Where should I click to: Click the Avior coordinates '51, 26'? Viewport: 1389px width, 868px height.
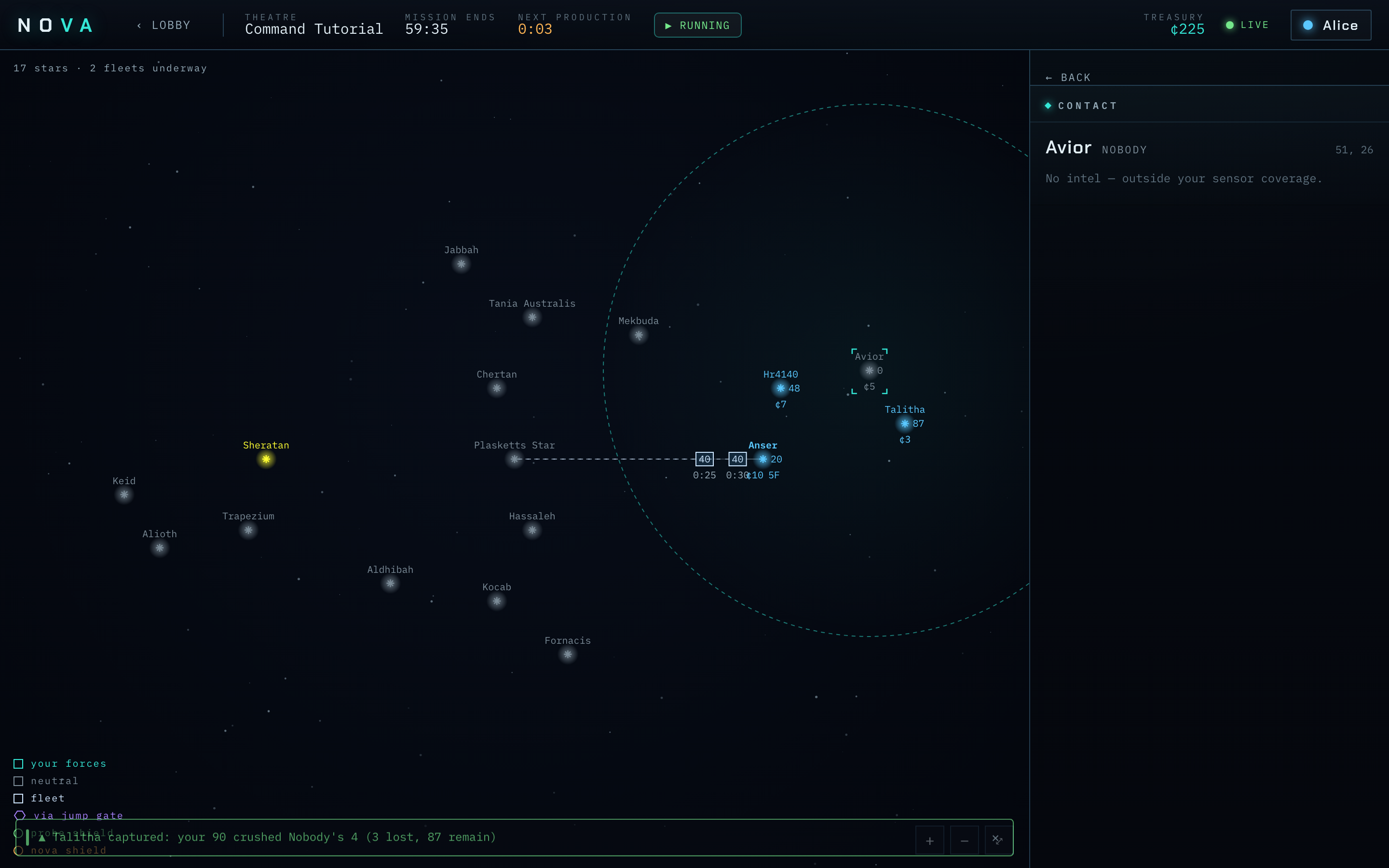(x=1354, y=150)
